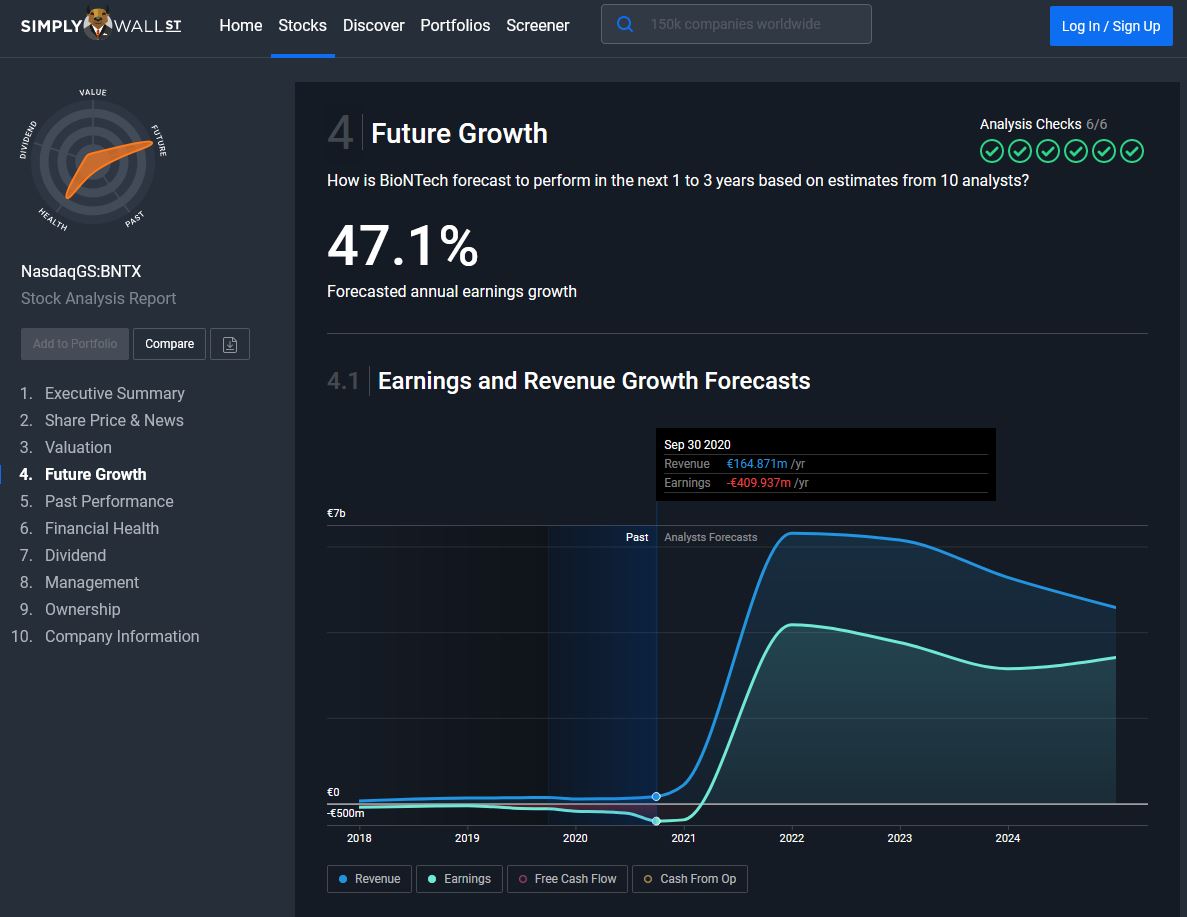Toggle the Earnings series in legend
1187x917 pixels.
458,879
